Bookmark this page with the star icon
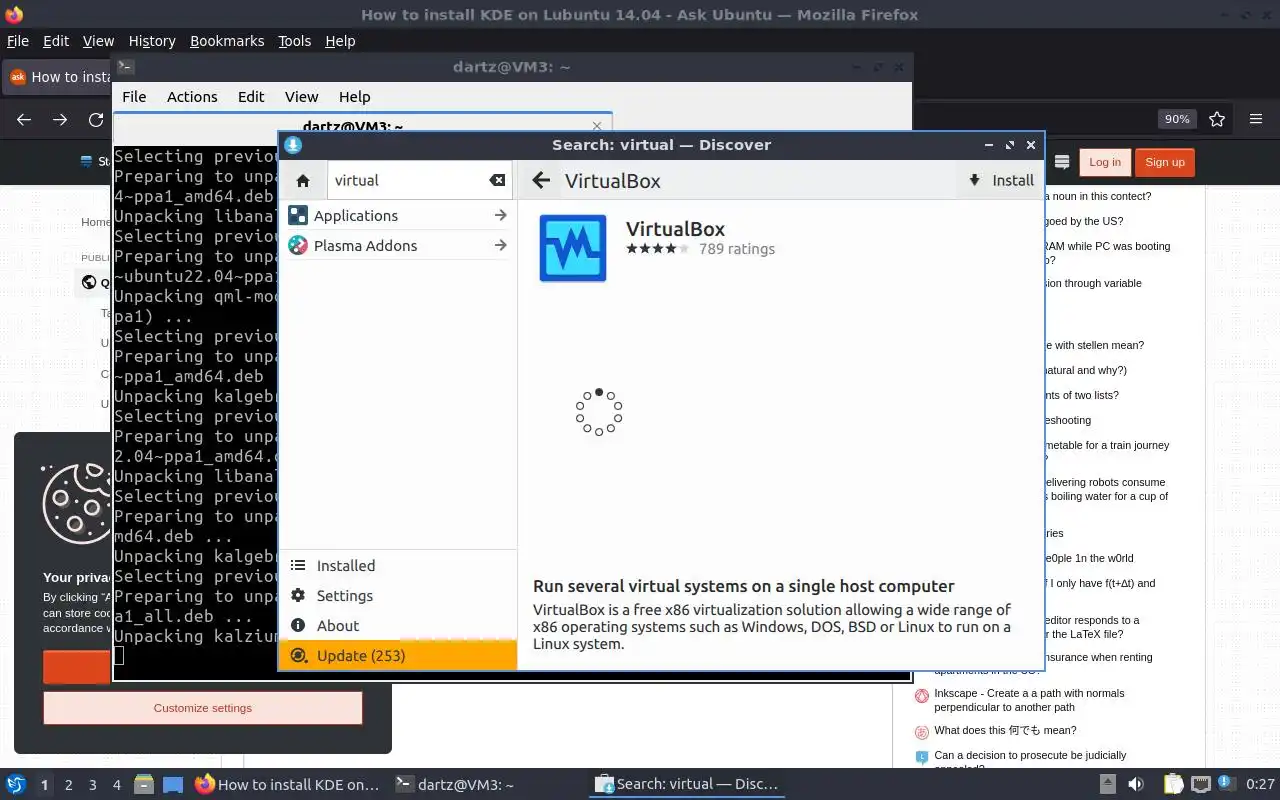This screenshot has width=1280, height=800. coord(1217,119)
